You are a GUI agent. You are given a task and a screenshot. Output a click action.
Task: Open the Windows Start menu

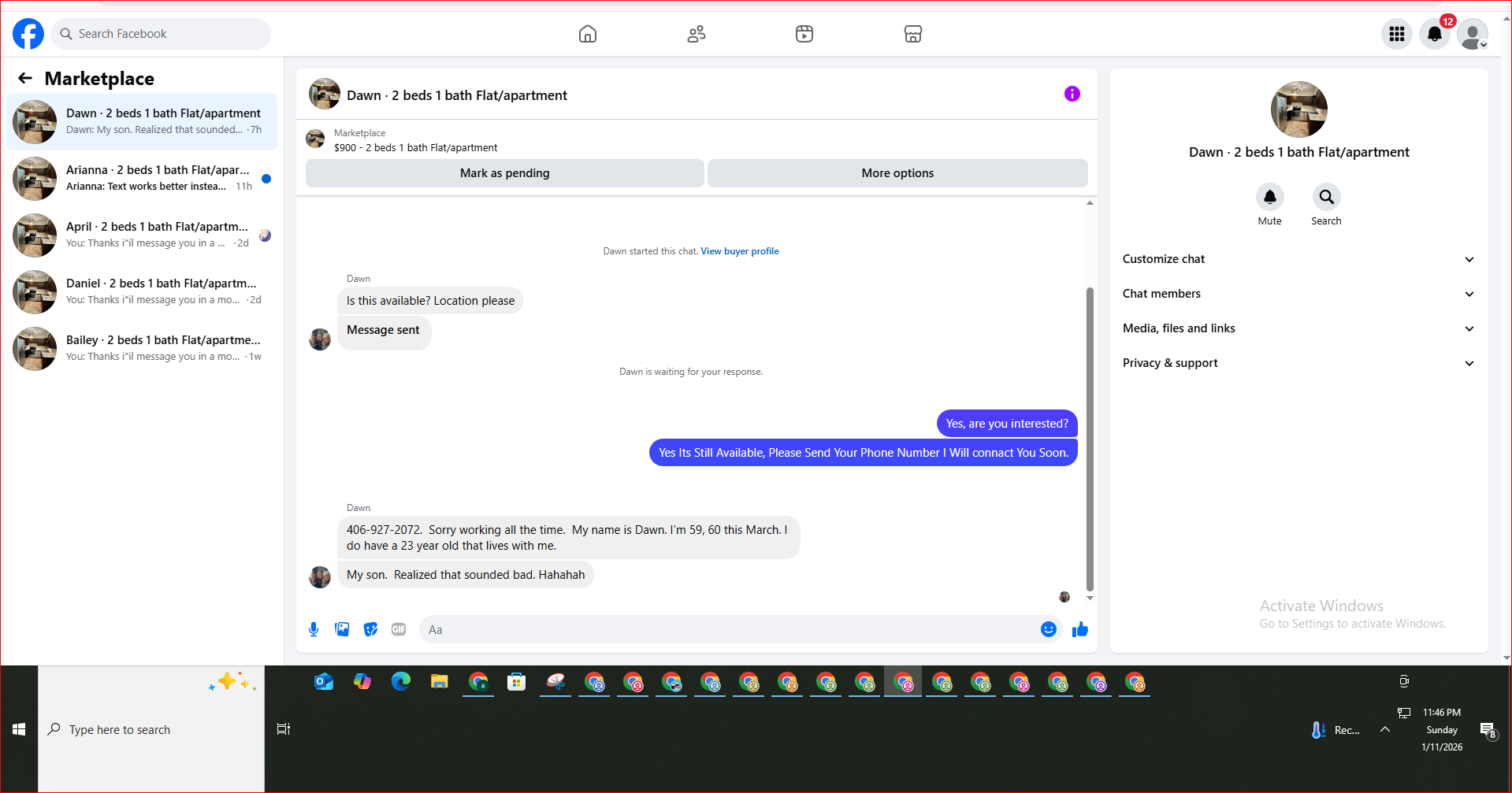click(19, 729)
